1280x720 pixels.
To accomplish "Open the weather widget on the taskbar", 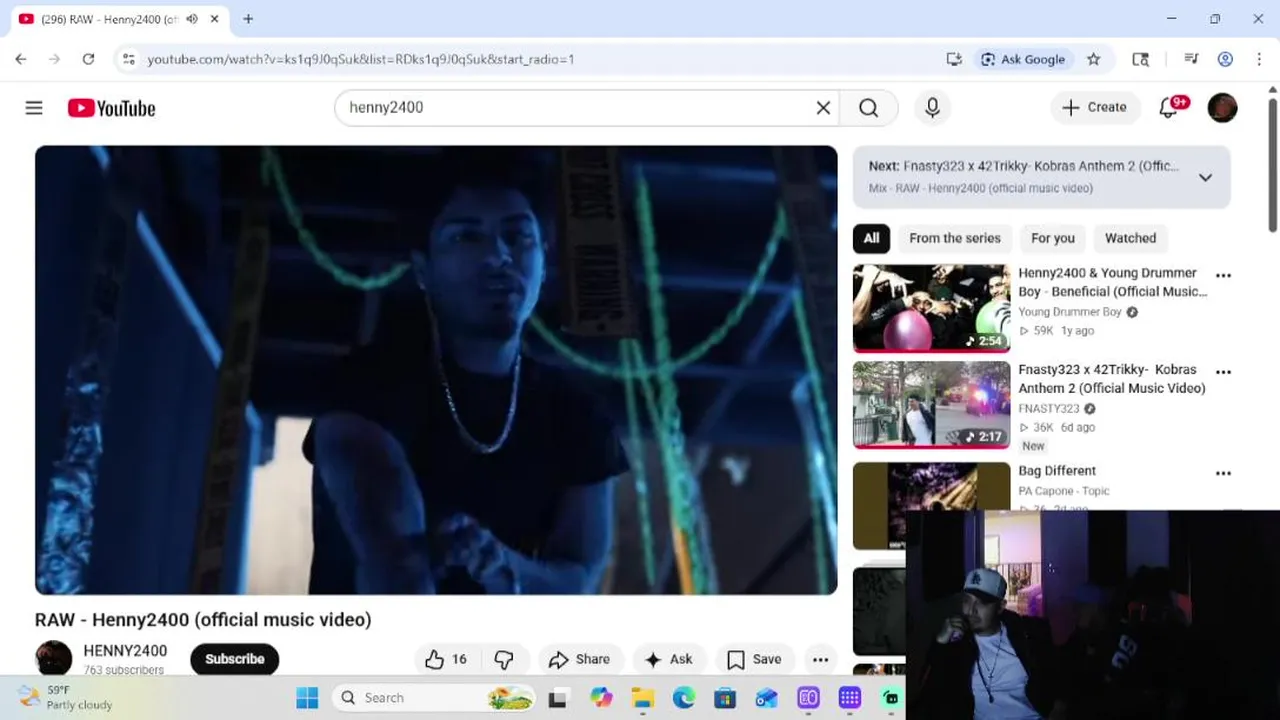I will click(x=66, y=698).
